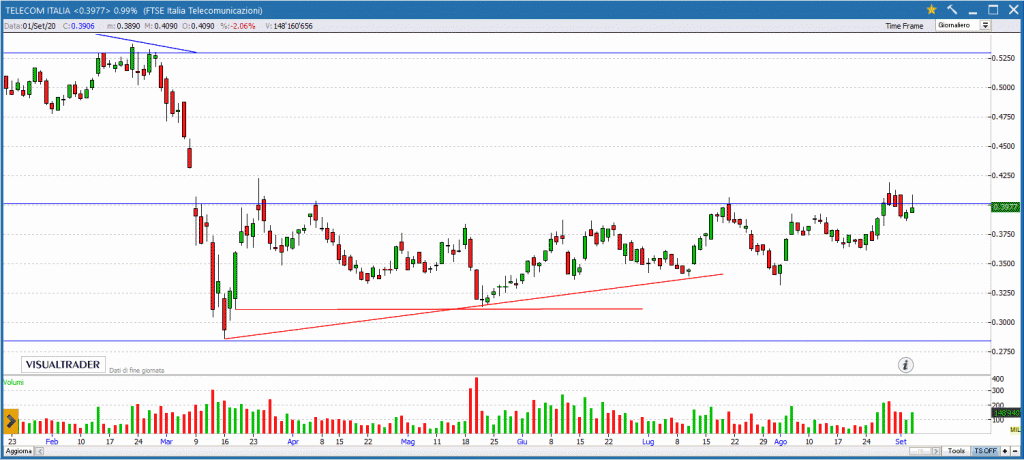Expand side panel with orange chevron button

coord(11,421)
